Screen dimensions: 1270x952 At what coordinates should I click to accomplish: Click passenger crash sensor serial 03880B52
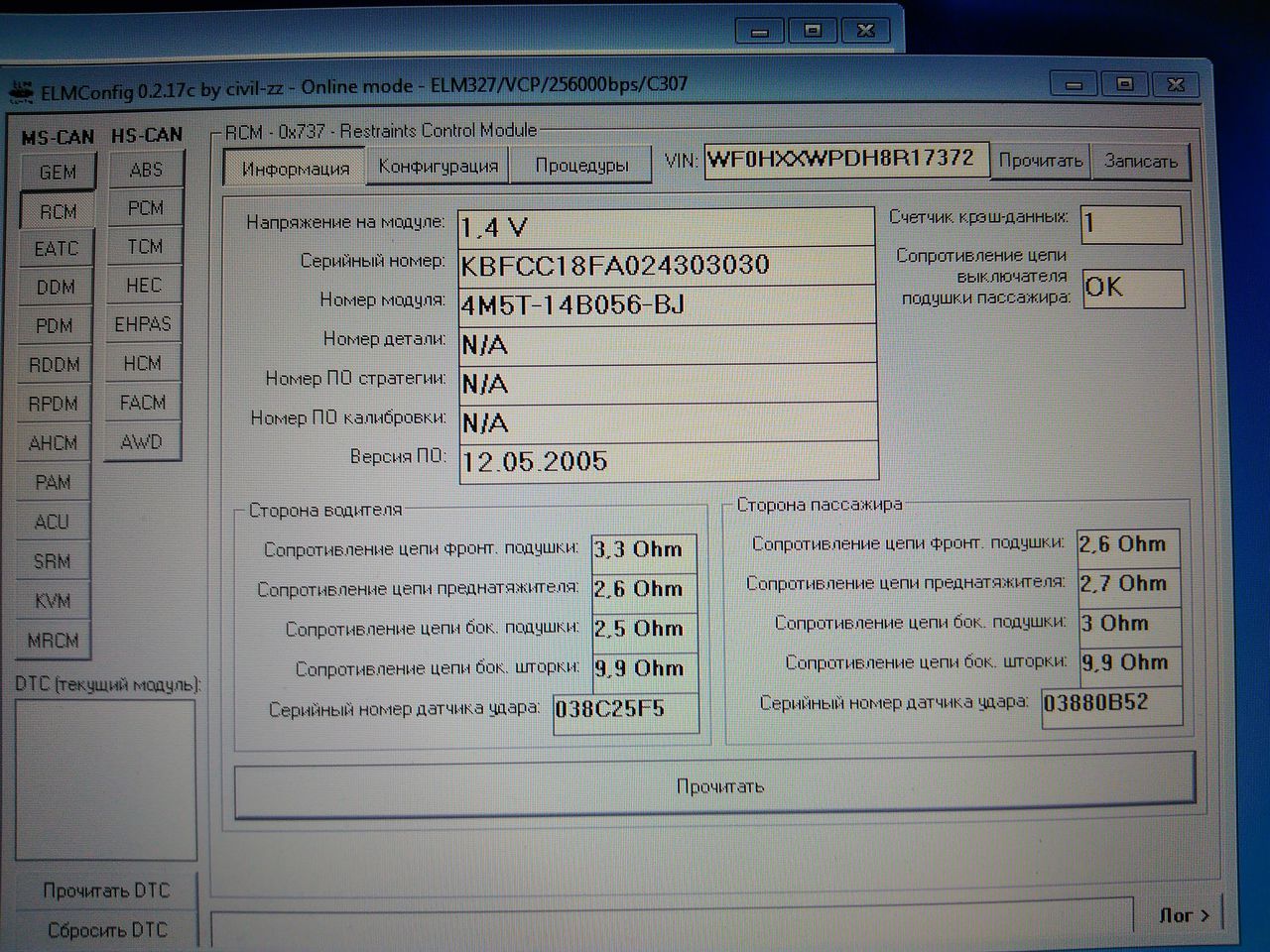(1111, 705)
